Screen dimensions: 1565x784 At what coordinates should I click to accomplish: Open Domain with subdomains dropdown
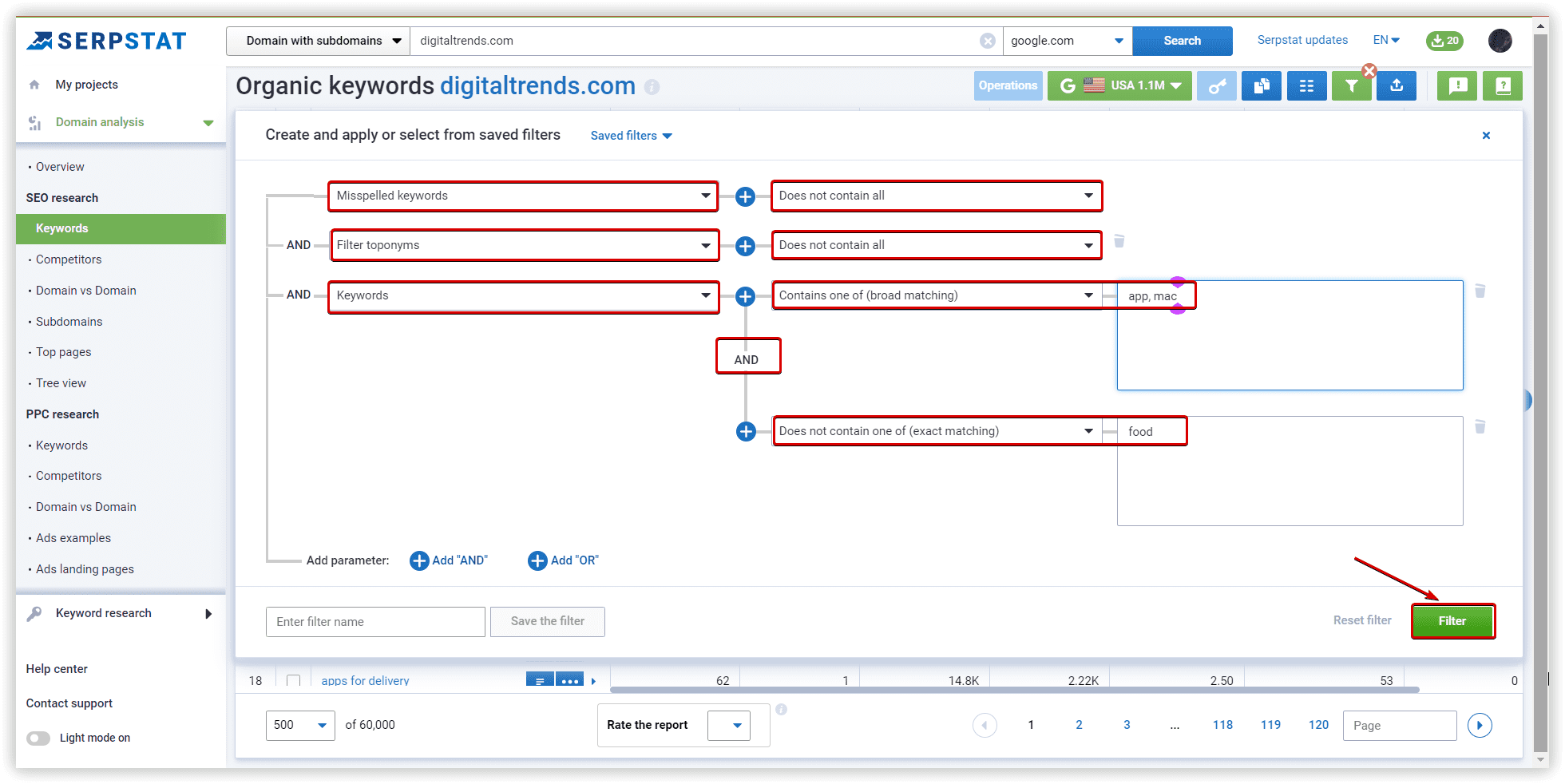318,41
